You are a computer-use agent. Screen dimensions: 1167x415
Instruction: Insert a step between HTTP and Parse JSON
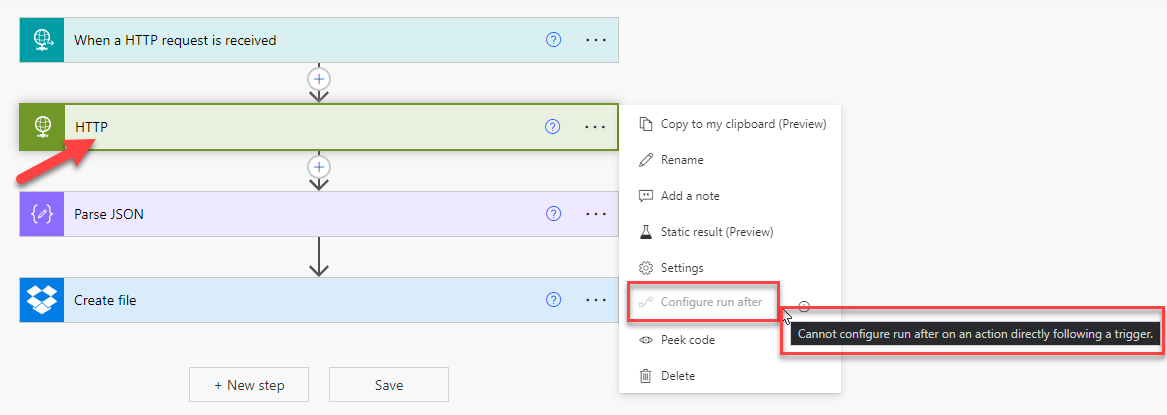pos(319,166)
